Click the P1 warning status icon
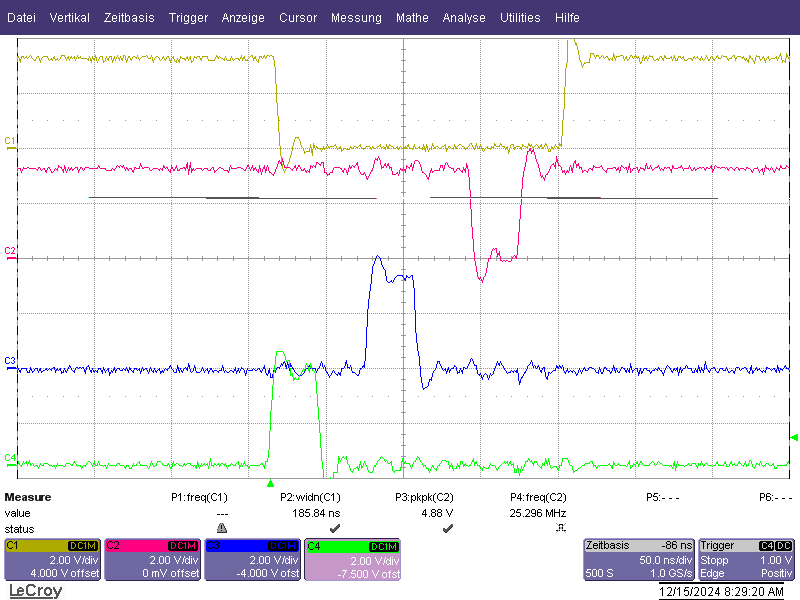Image resolution: width=800 pixels, height=600 pixels. click(x=222, y=528)
